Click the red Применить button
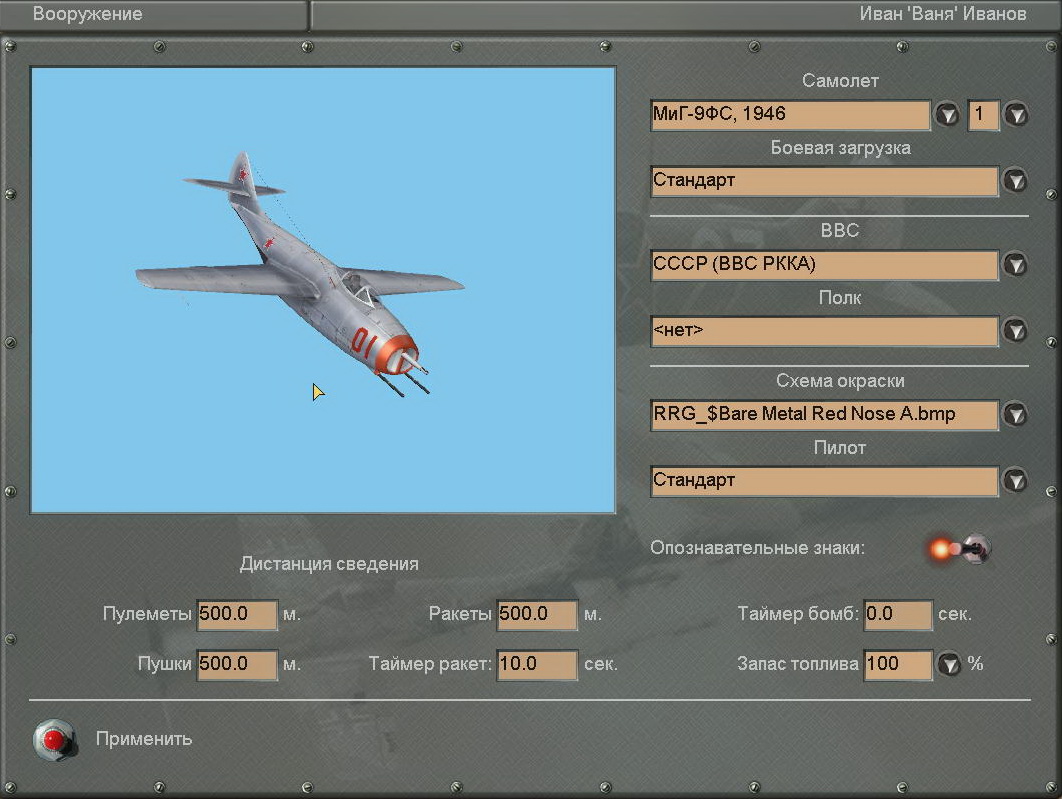The image size is (1062, 799). click(x=54, y=739)
